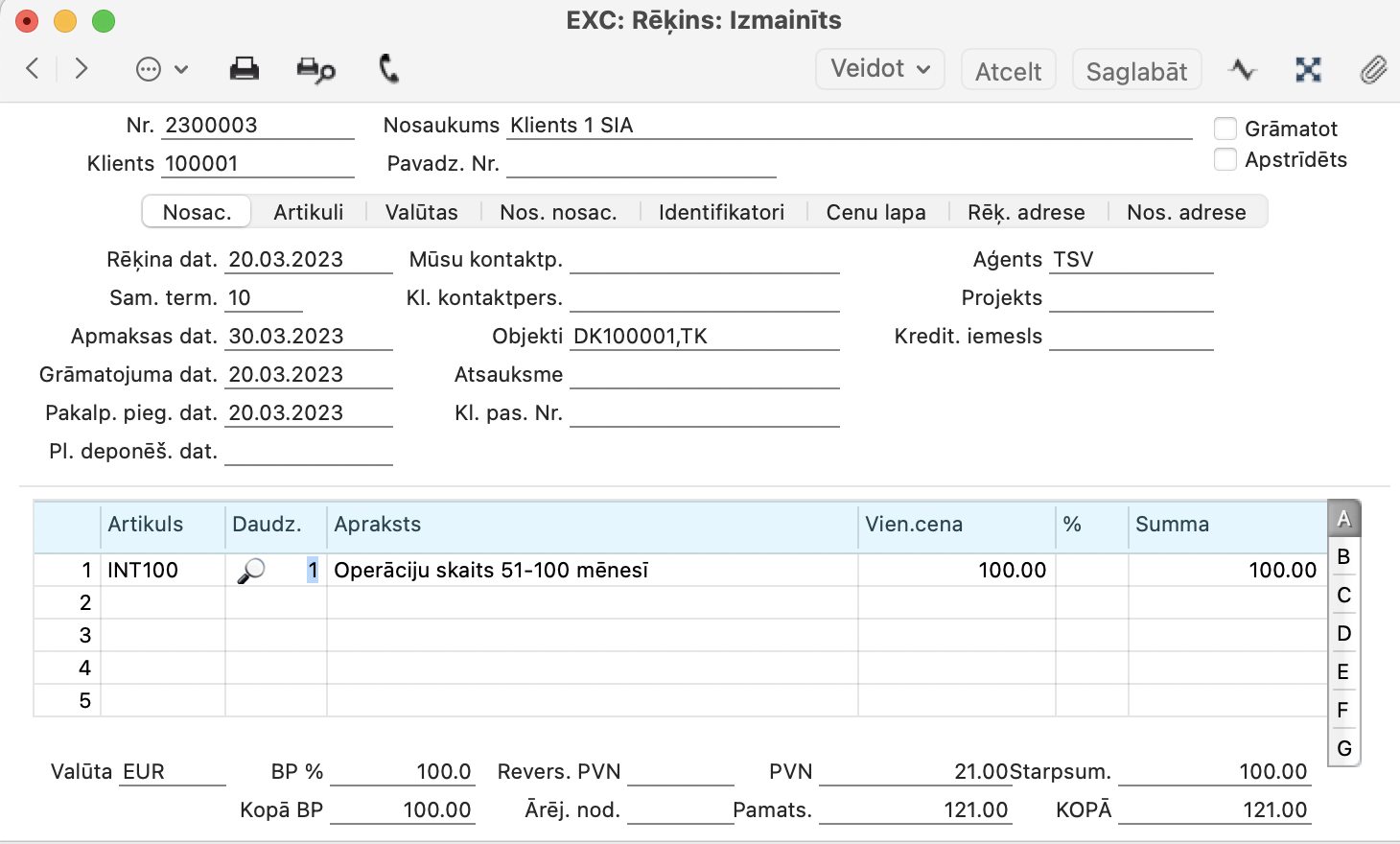Switch to the Artikuli tab
The height and width of the screenshot is (844, 1400).
coord(308,212)
